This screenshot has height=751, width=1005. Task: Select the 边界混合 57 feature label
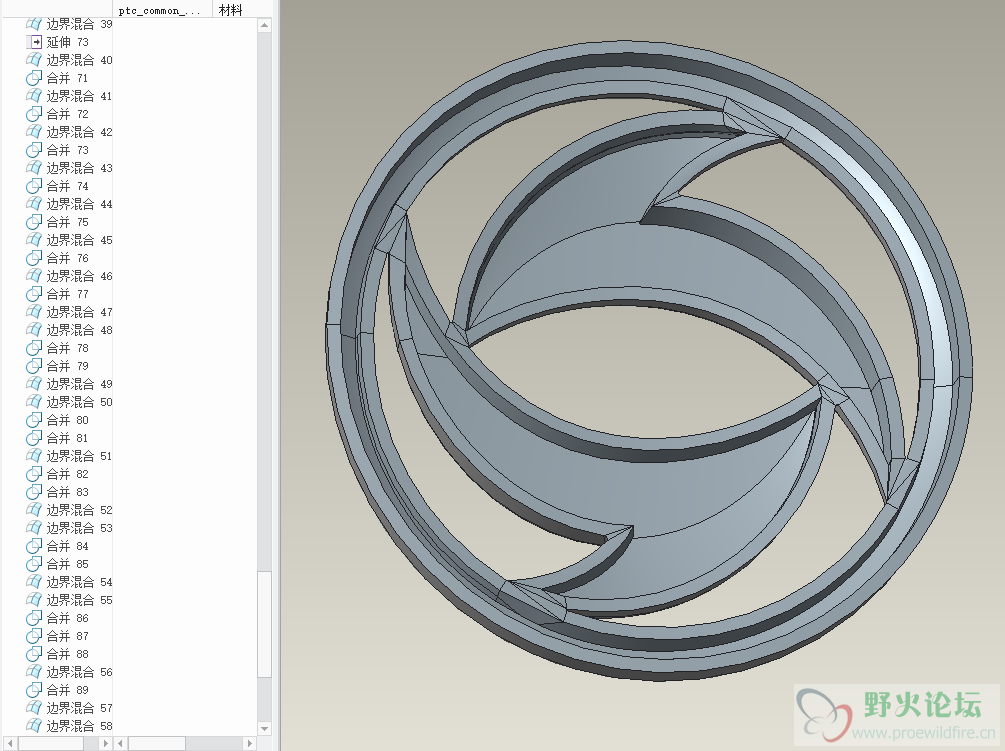79,708
